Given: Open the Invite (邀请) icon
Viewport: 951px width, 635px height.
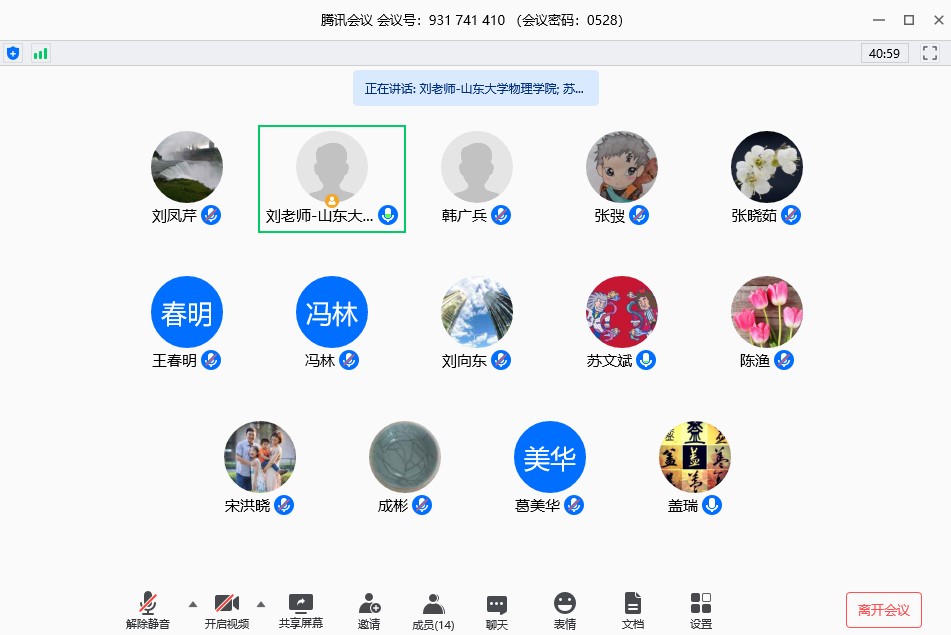Looking at the screenshot, I should click(368, 610).
